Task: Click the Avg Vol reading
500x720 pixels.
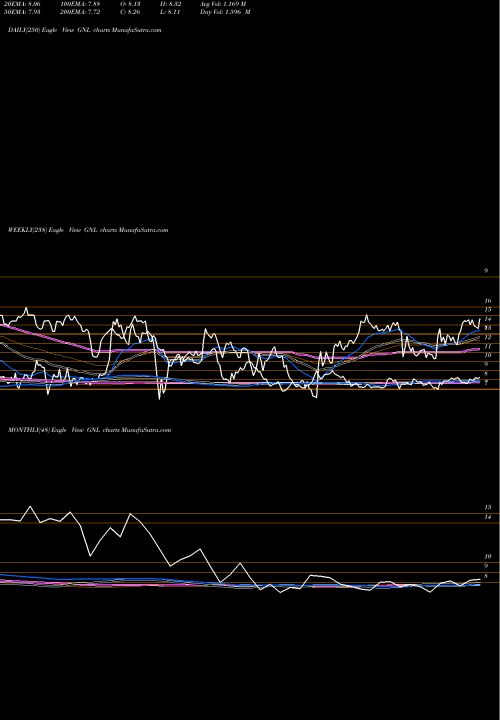Action: [223, 4]
